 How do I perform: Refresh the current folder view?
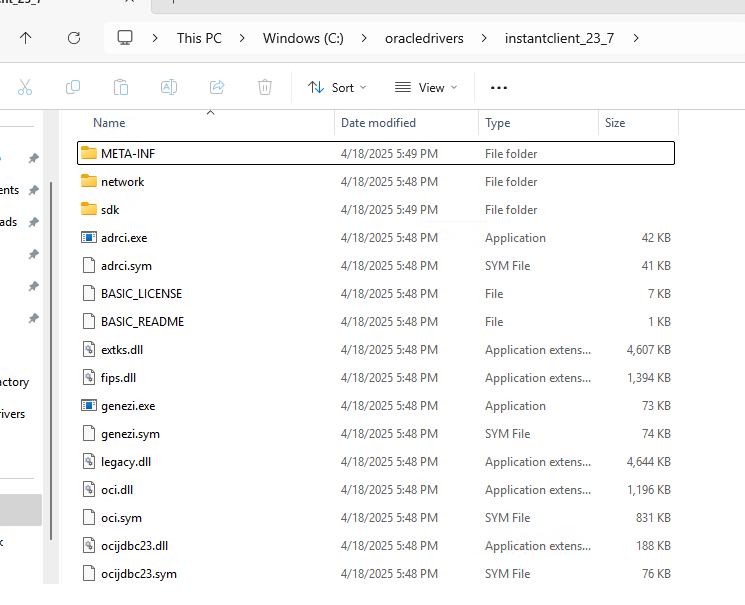pyautogui.click(x=73, y=38)
